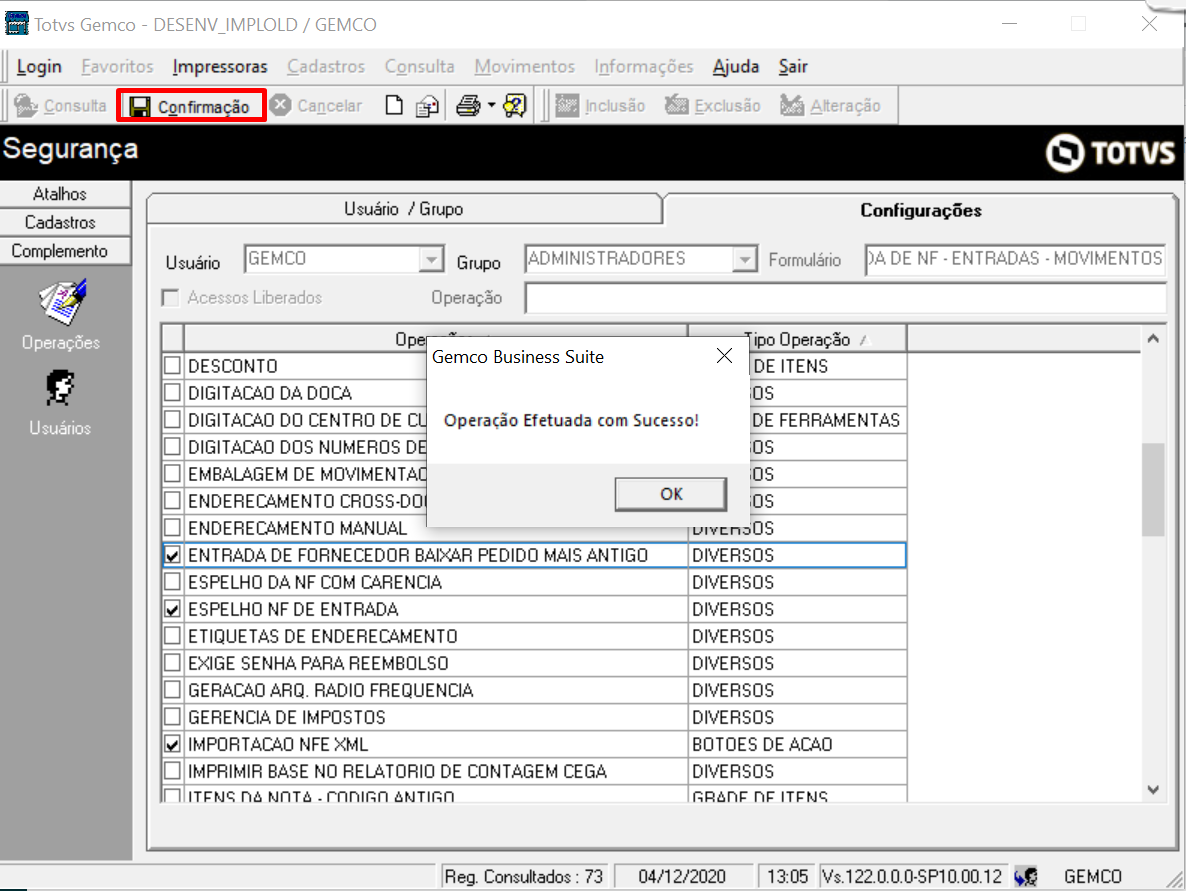The height and width of the screenshot is (891, 1186).
Task: Uncheck the IMPORTACAO NFE XML checkbox
Action: pyautogui.click(x=172, y=744)
